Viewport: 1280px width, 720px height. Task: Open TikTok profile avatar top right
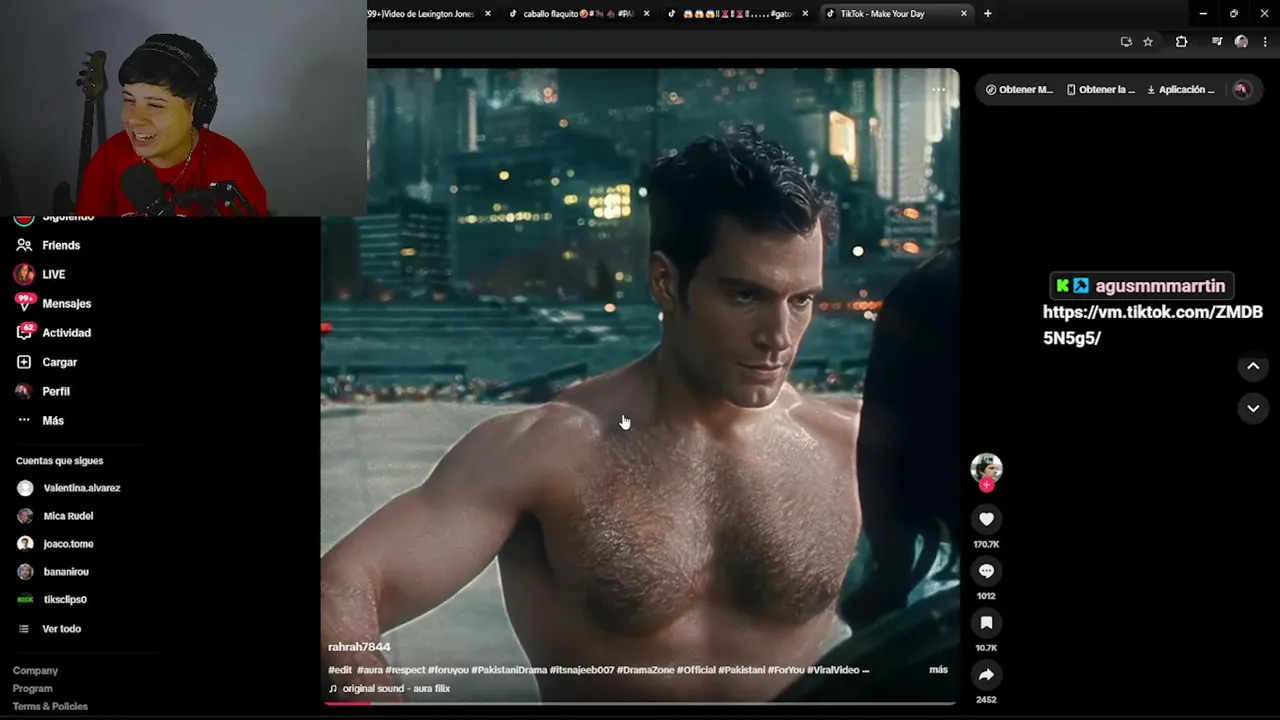(1242, 90)
